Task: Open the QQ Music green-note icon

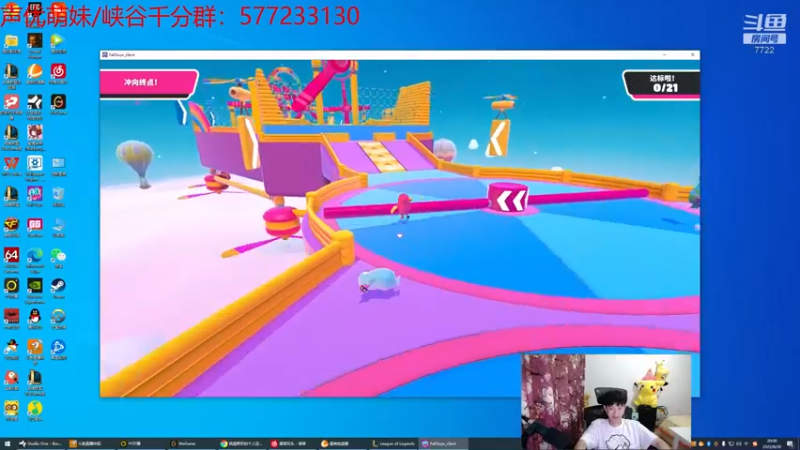Action: point(35,409)
